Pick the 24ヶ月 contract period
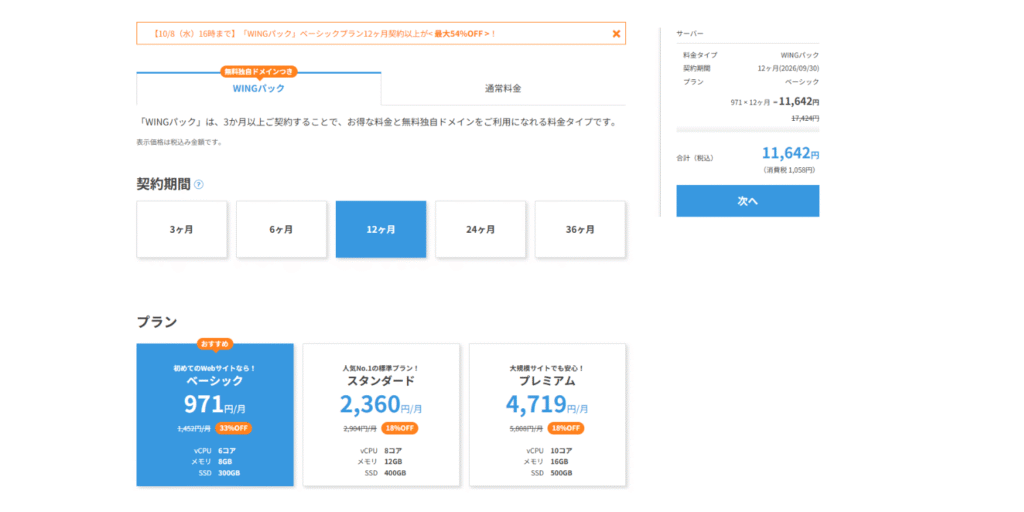Image resolution: width=1024 pixels, height=512 pixels. point(480,229)
